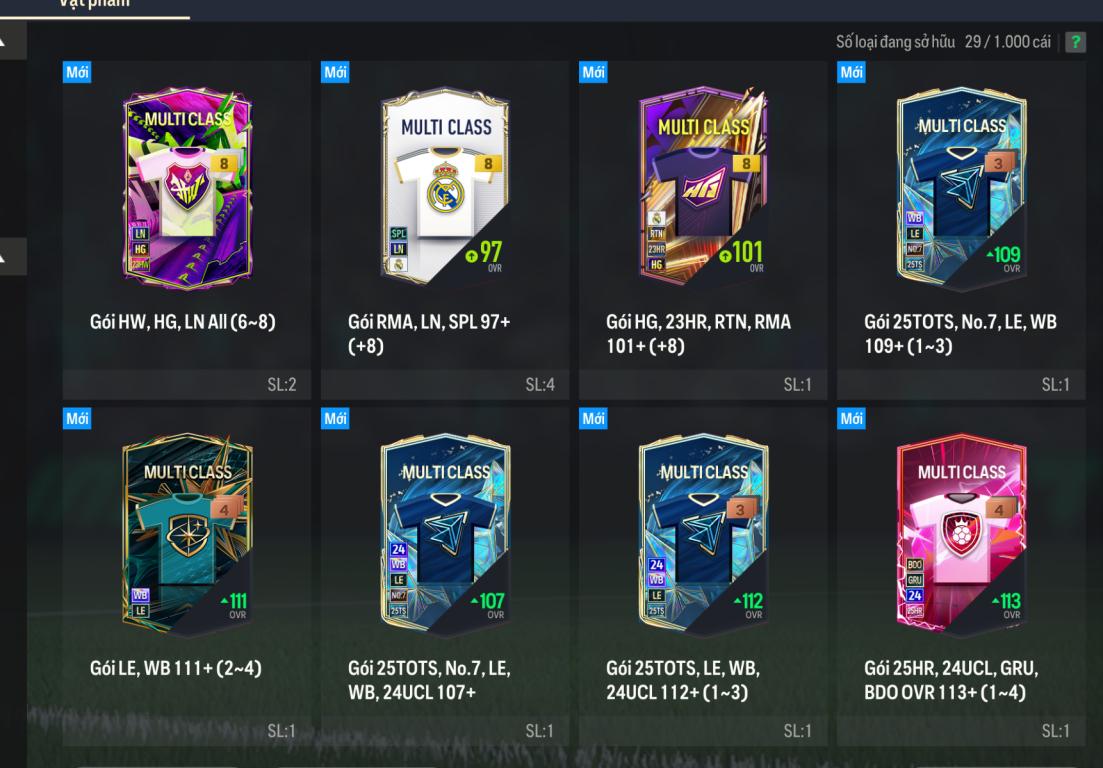
Task: Click the Gói LE, WB 111+ (2~4) title
Action: (x=175, y=667)
